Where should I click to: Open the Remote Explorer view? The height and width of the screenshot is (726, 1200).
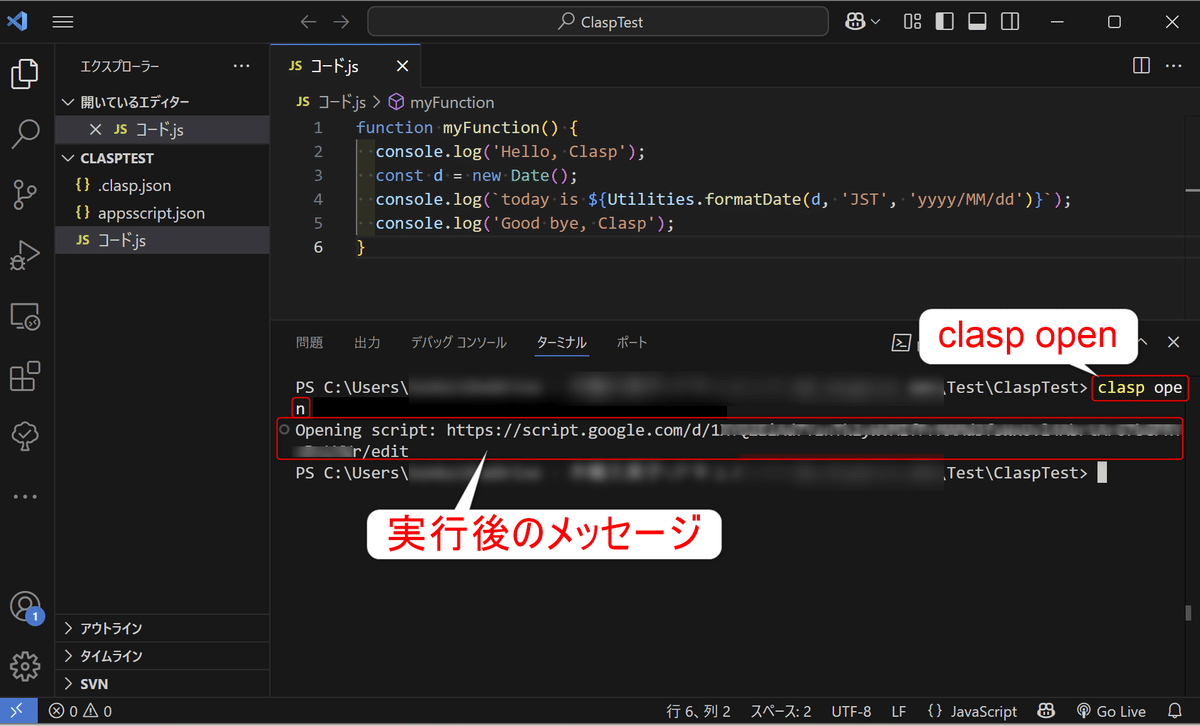pos(25,315)
